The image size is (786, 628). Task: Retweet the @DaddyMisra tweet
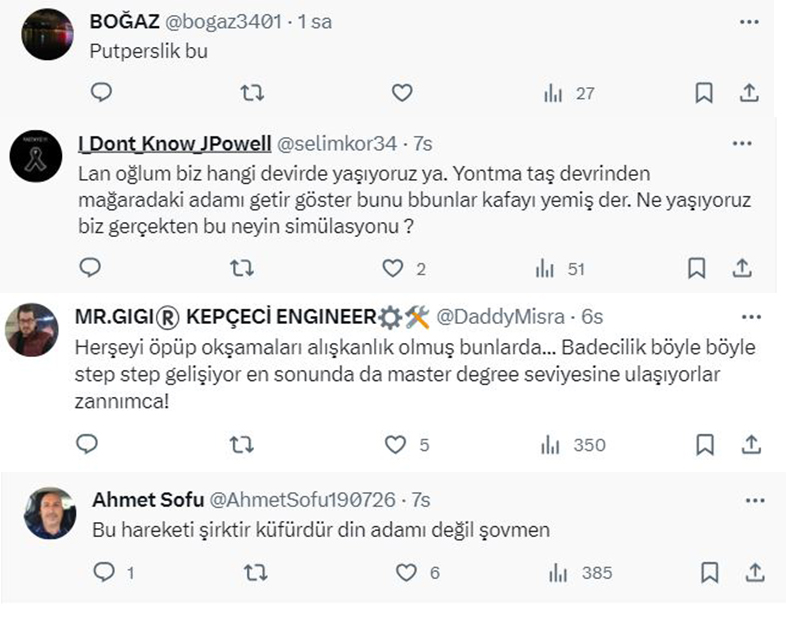tap(241, 444)
